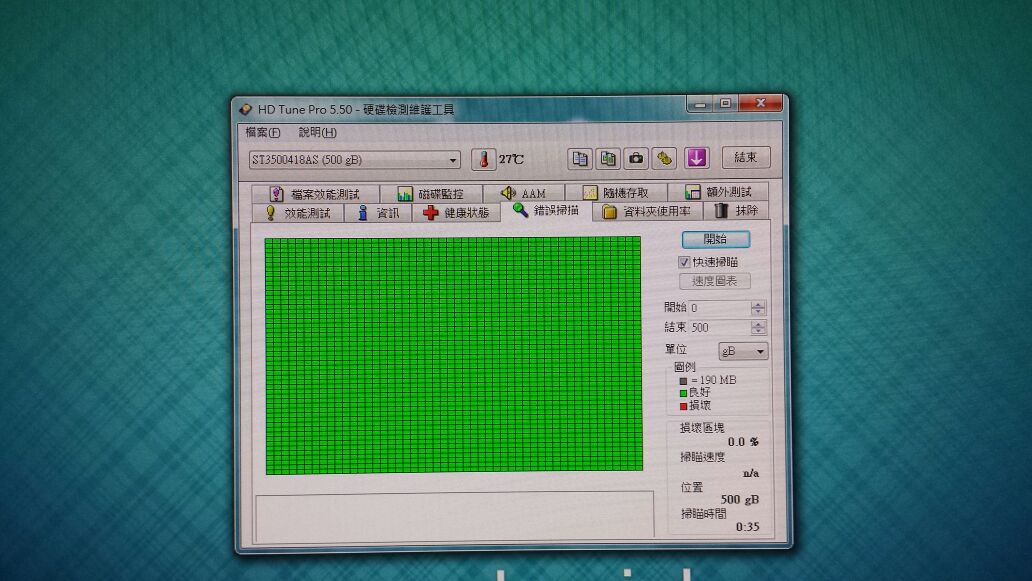
Task: Open the 說明(H) menu
Action: tap(317, 132)
